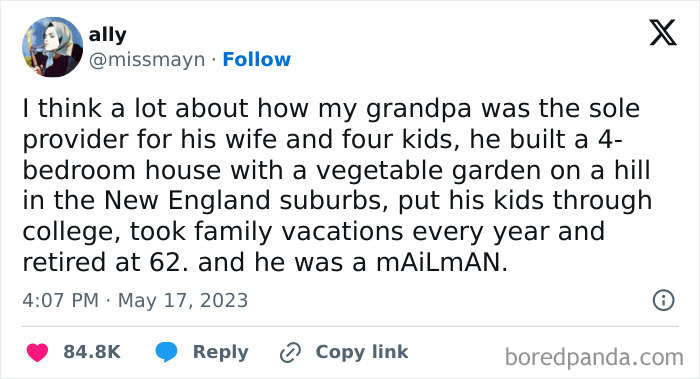Click the display name ally
Image resolution: width=700 pixels, height=379 pixels.
tap(108, 35)
